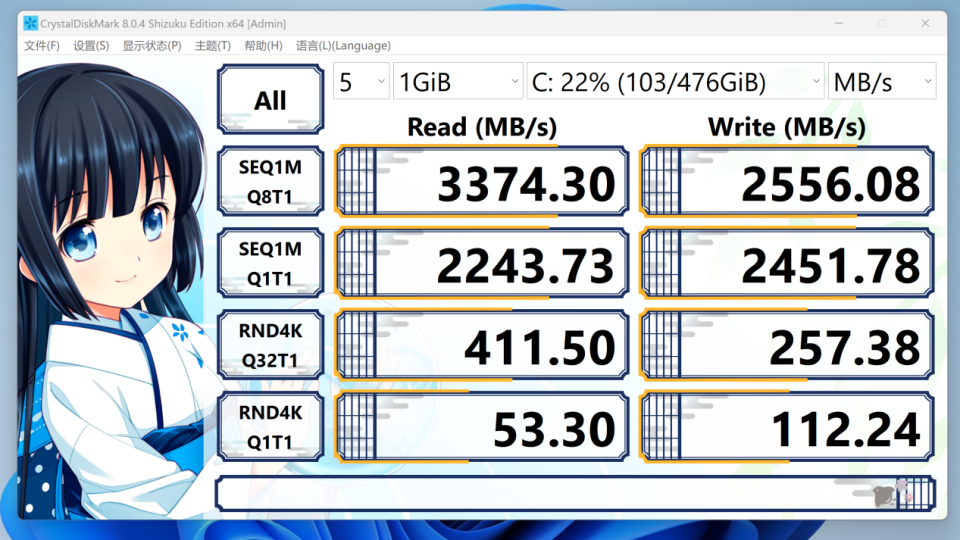Click the Read (MB/s) column header
960x540 pixels.
482,127
